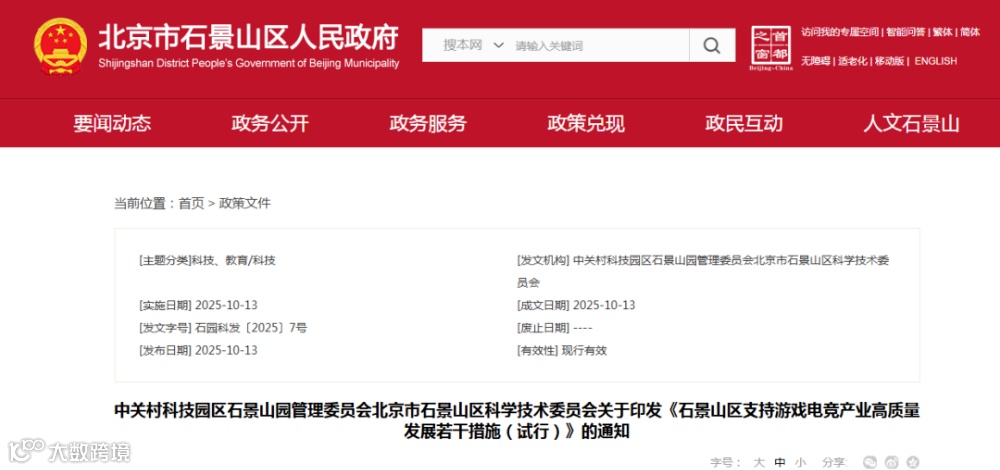Screen dimensions: 1000x470
Task: Open the 政务公开 navigation menu
Action: tap(270, 123)
